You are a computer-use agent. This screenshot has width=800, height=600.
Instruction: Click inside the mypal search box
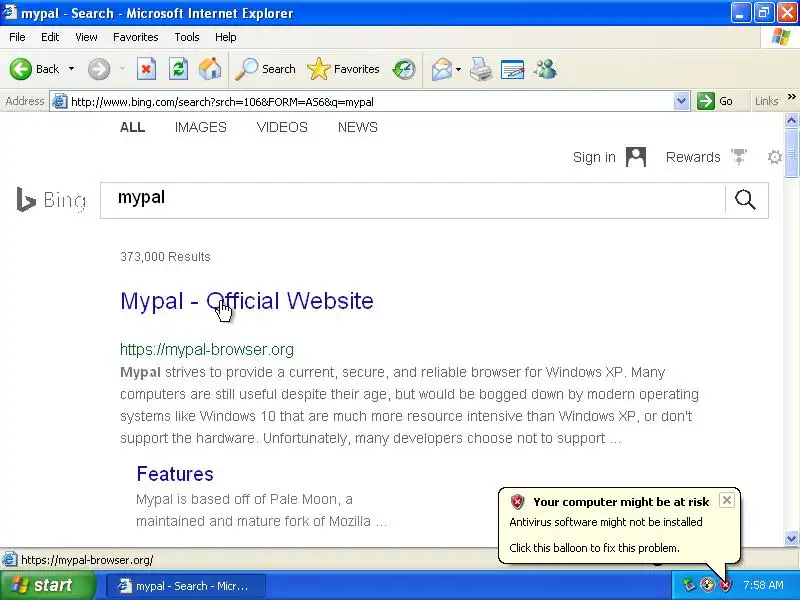coord(412,200)
